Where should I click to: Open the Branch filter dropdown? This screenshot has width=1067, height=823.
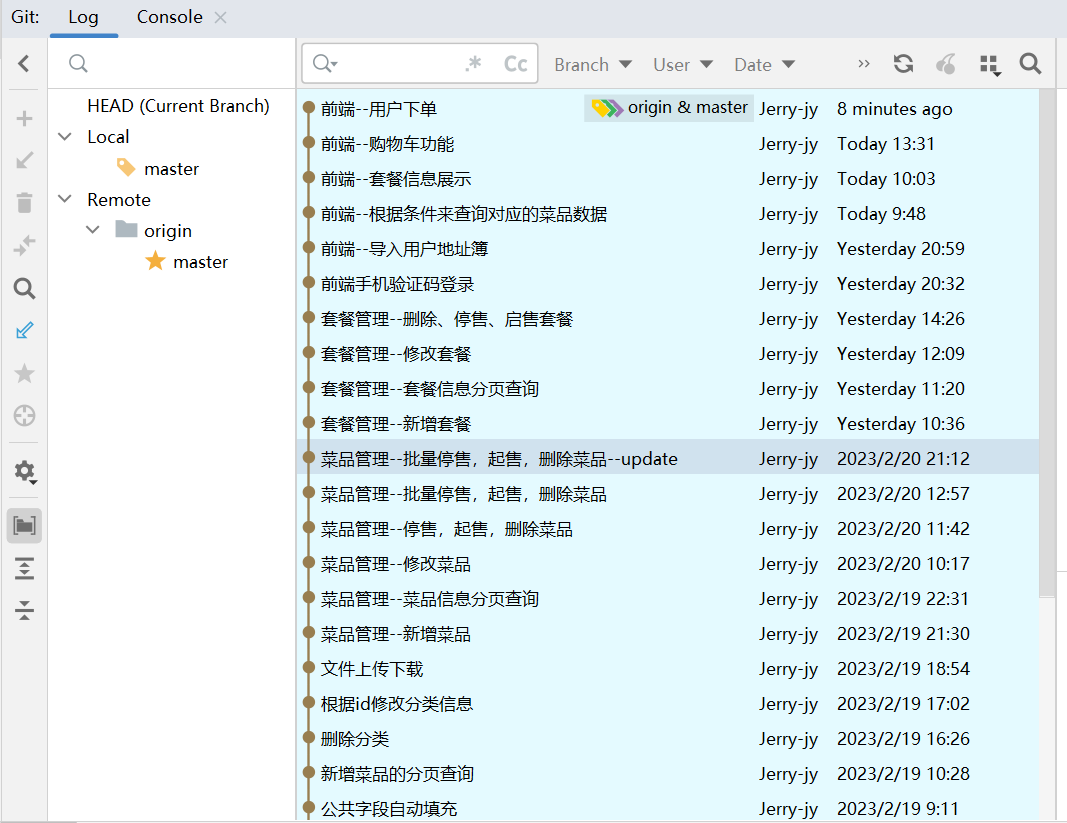coord(593,65)
